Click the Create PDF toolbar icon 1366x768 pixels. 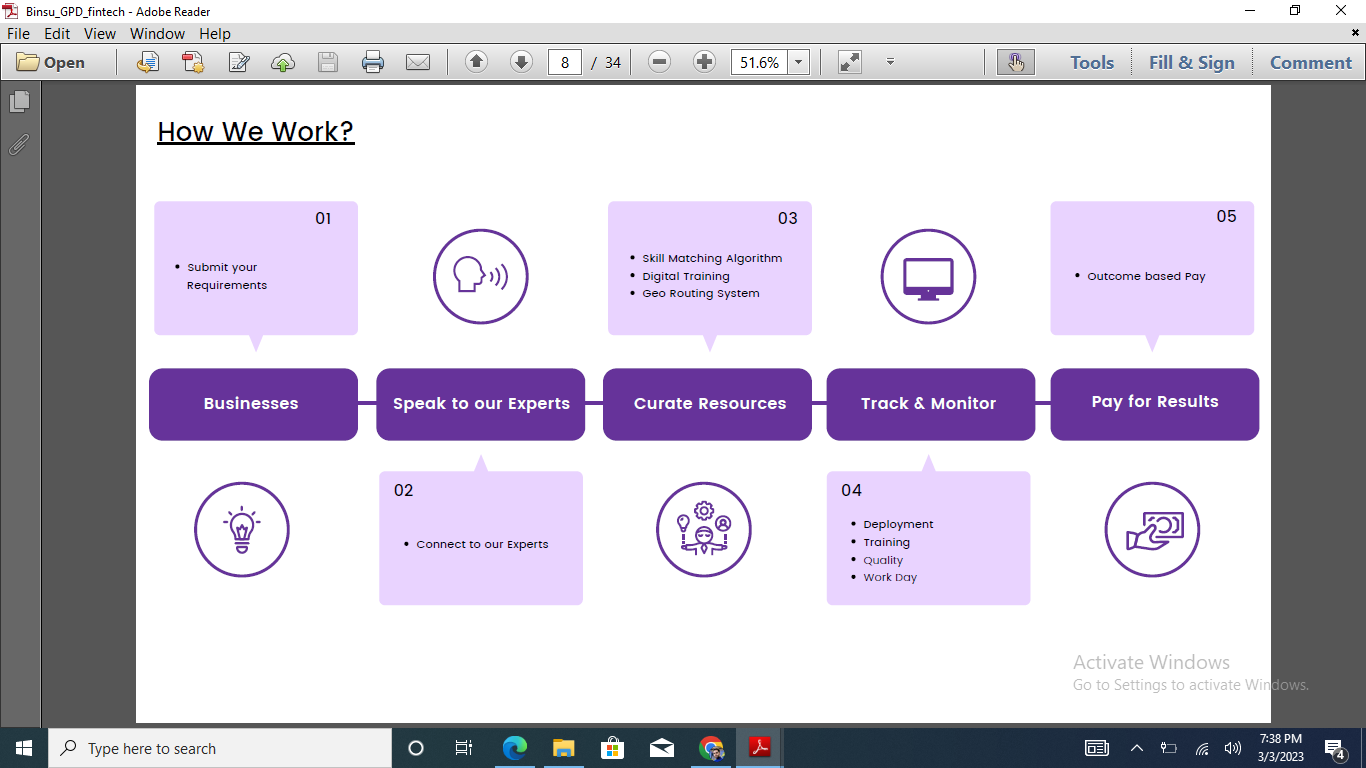click(193, 62)
